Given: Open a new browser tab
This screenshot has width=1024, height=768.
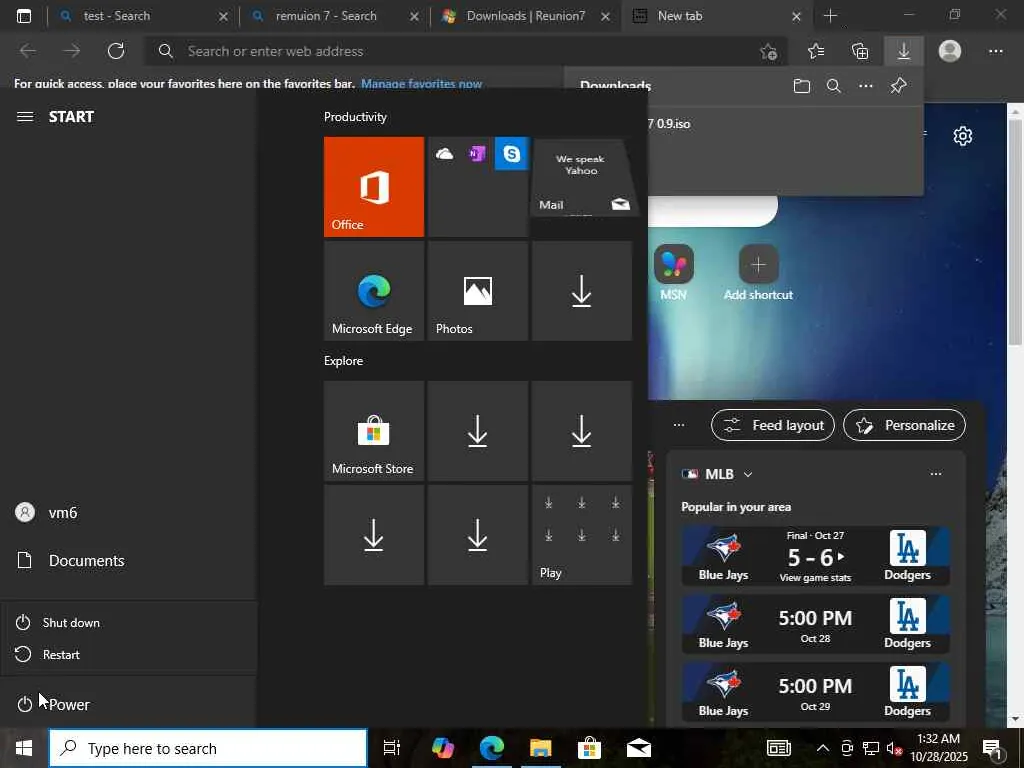Looking at the screenshot, I should (830, 16).
